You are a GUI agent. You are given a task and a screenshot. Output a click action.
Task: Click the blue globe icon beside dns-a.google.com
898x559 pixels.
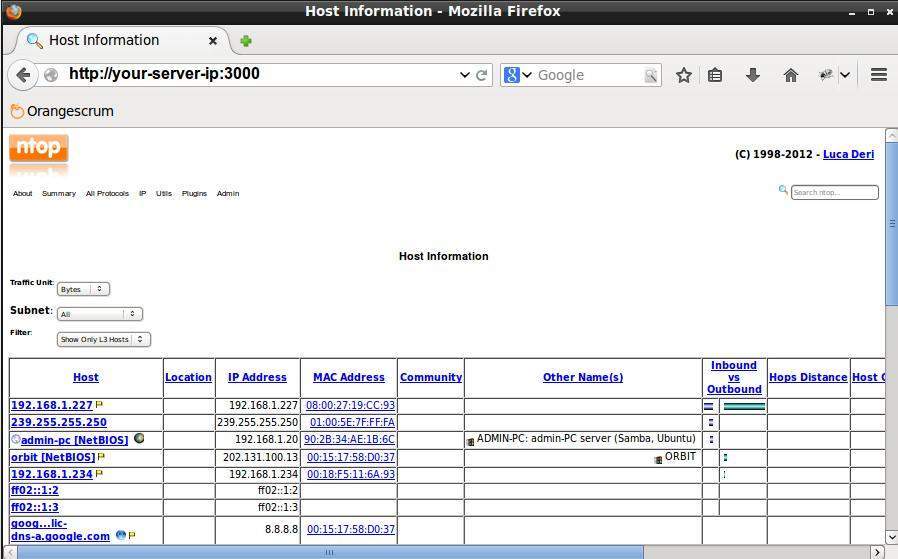point(120,535)
